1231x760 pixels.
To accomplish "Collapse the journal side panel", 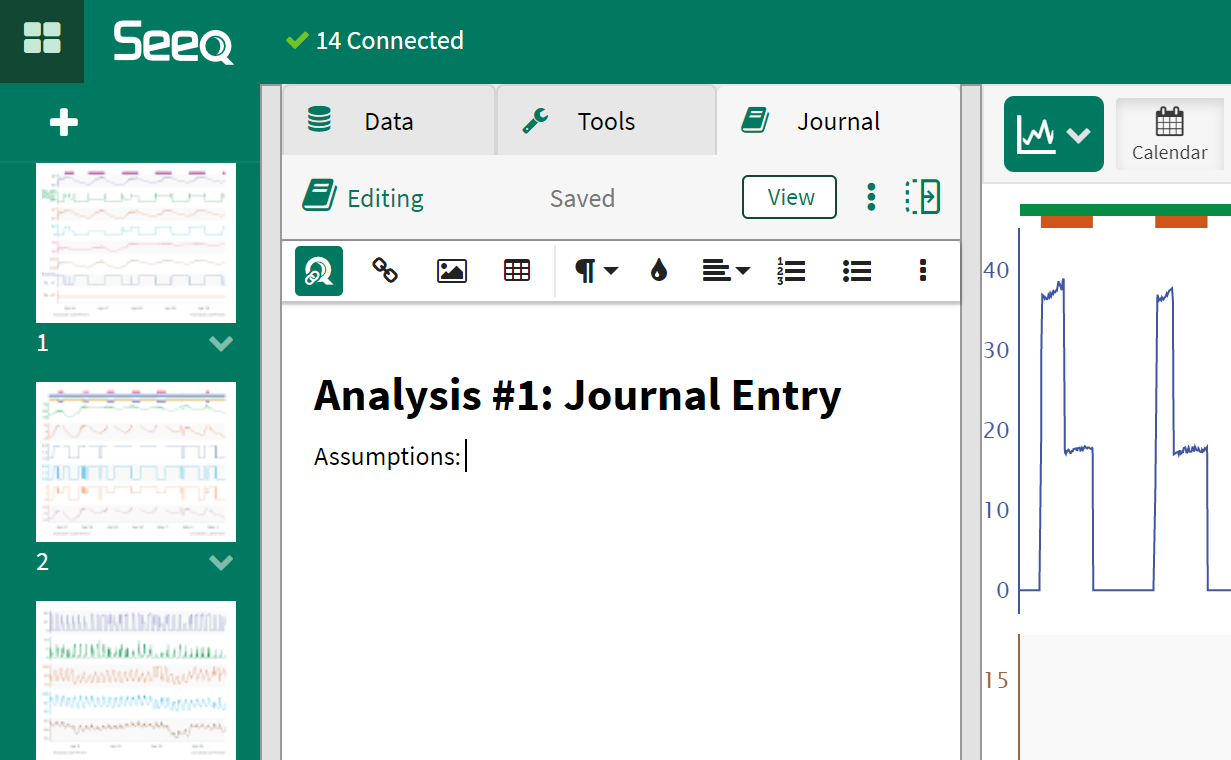I will (x=922, y=197).
